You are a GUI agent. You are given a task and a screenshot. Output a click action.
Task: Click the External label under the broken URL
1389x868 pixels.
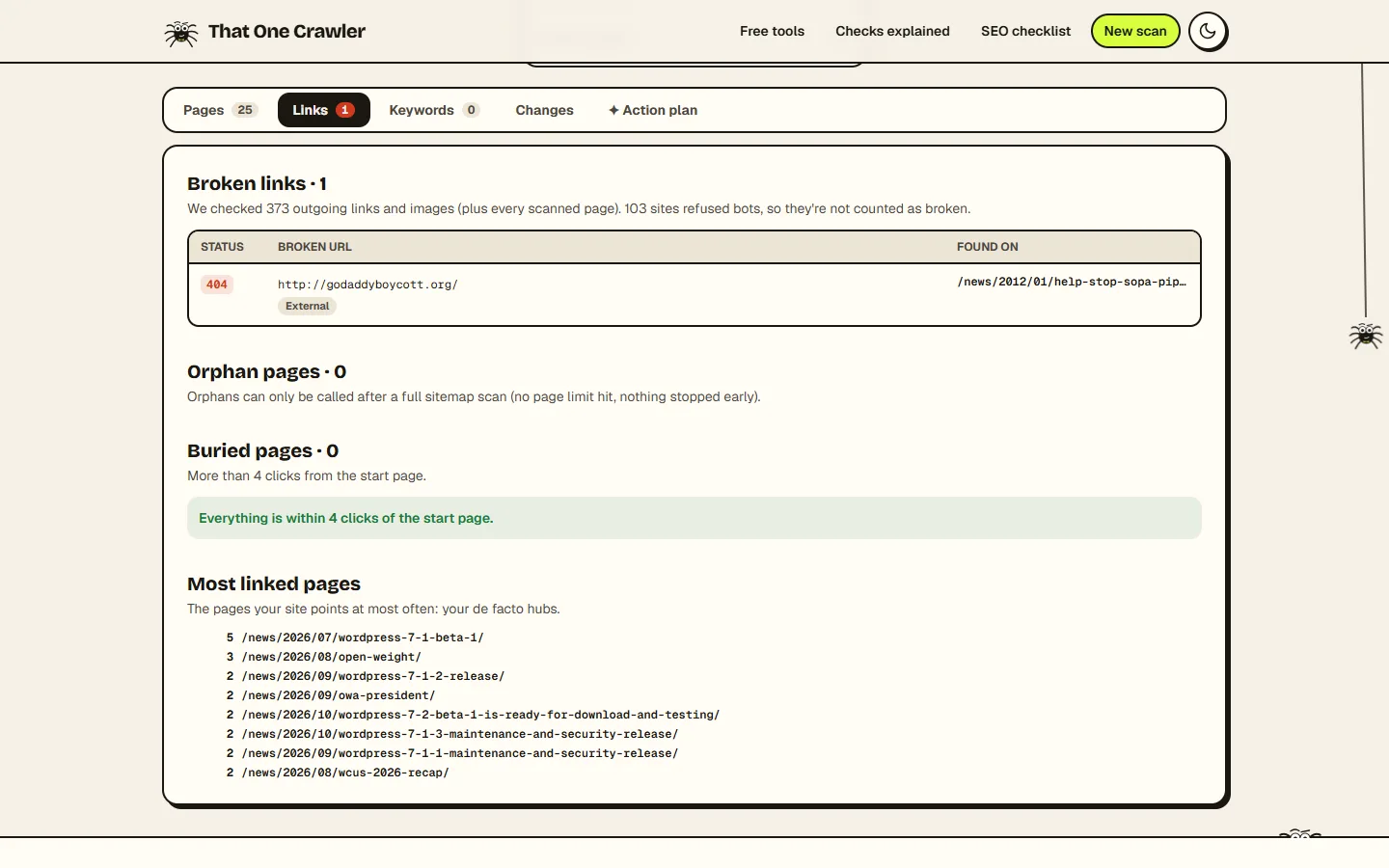click(308, 306)
